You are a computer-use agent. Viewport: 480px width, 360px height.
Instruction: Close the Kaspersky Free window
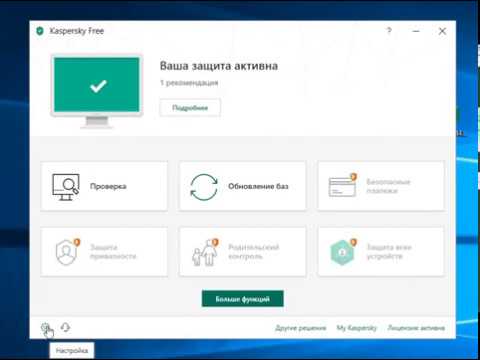[x=442, y=31]
